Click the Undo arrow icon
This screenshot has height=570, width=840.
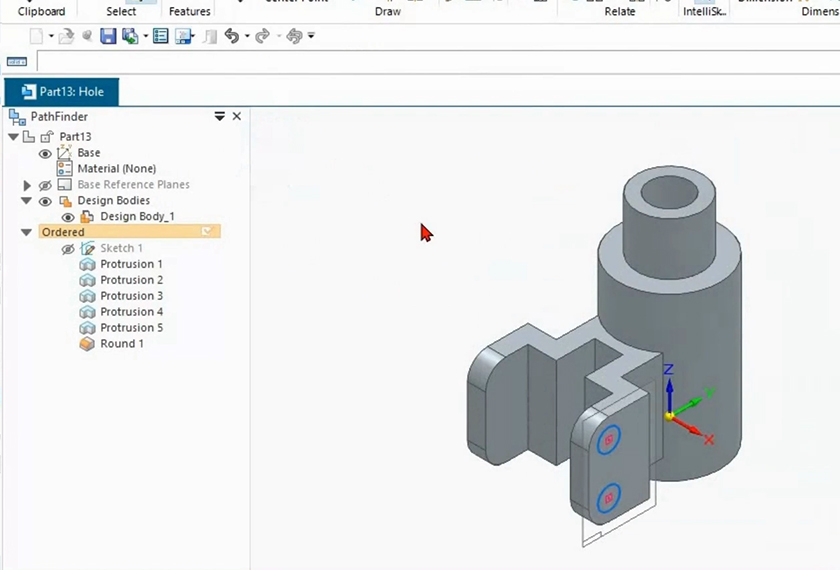[232, 36]
